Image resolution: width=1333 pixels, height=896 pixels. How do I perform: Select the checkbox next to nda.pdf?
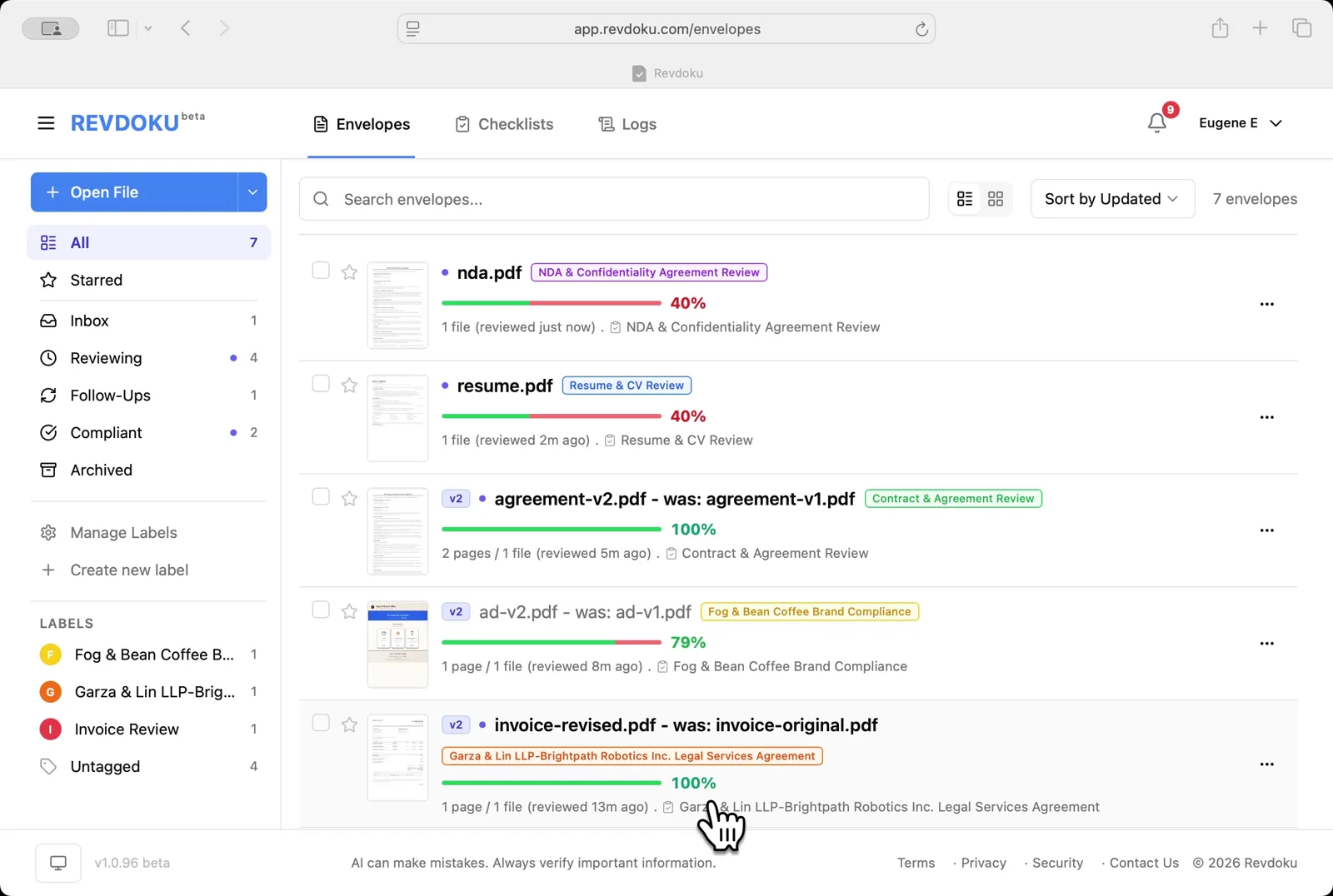pyautogui.click(x=320, y=270)
